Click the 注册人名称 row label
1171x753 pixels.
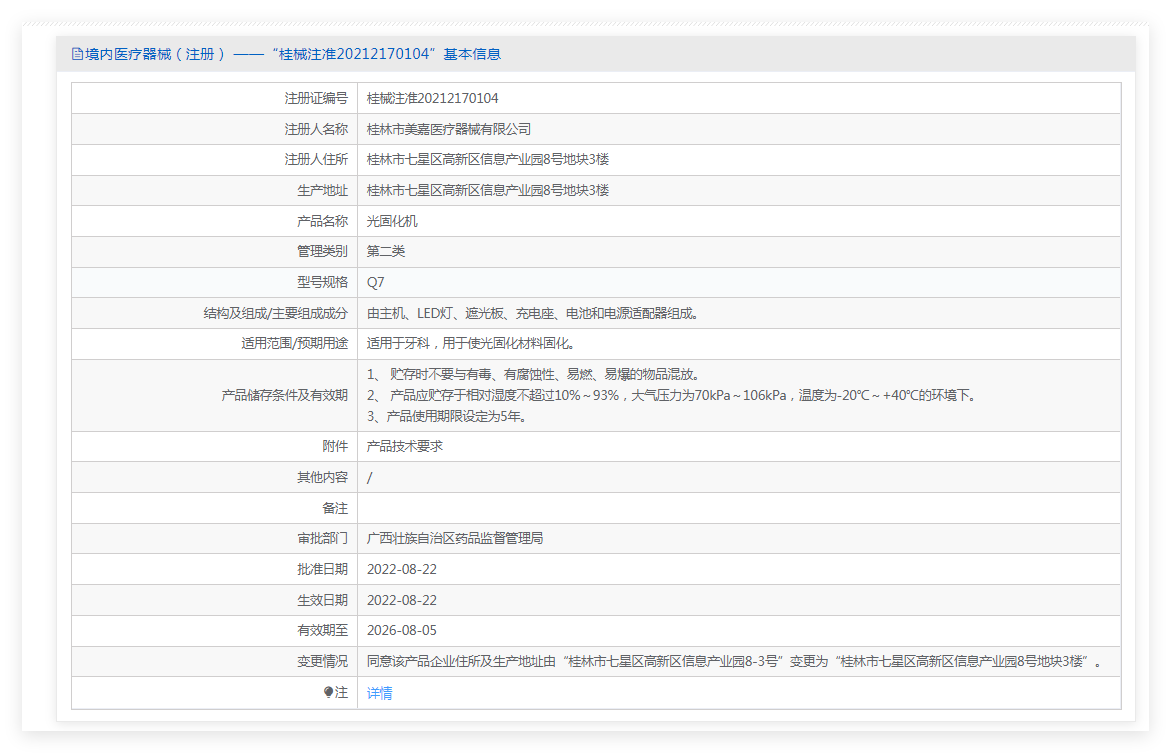click(x=316, y=129)
